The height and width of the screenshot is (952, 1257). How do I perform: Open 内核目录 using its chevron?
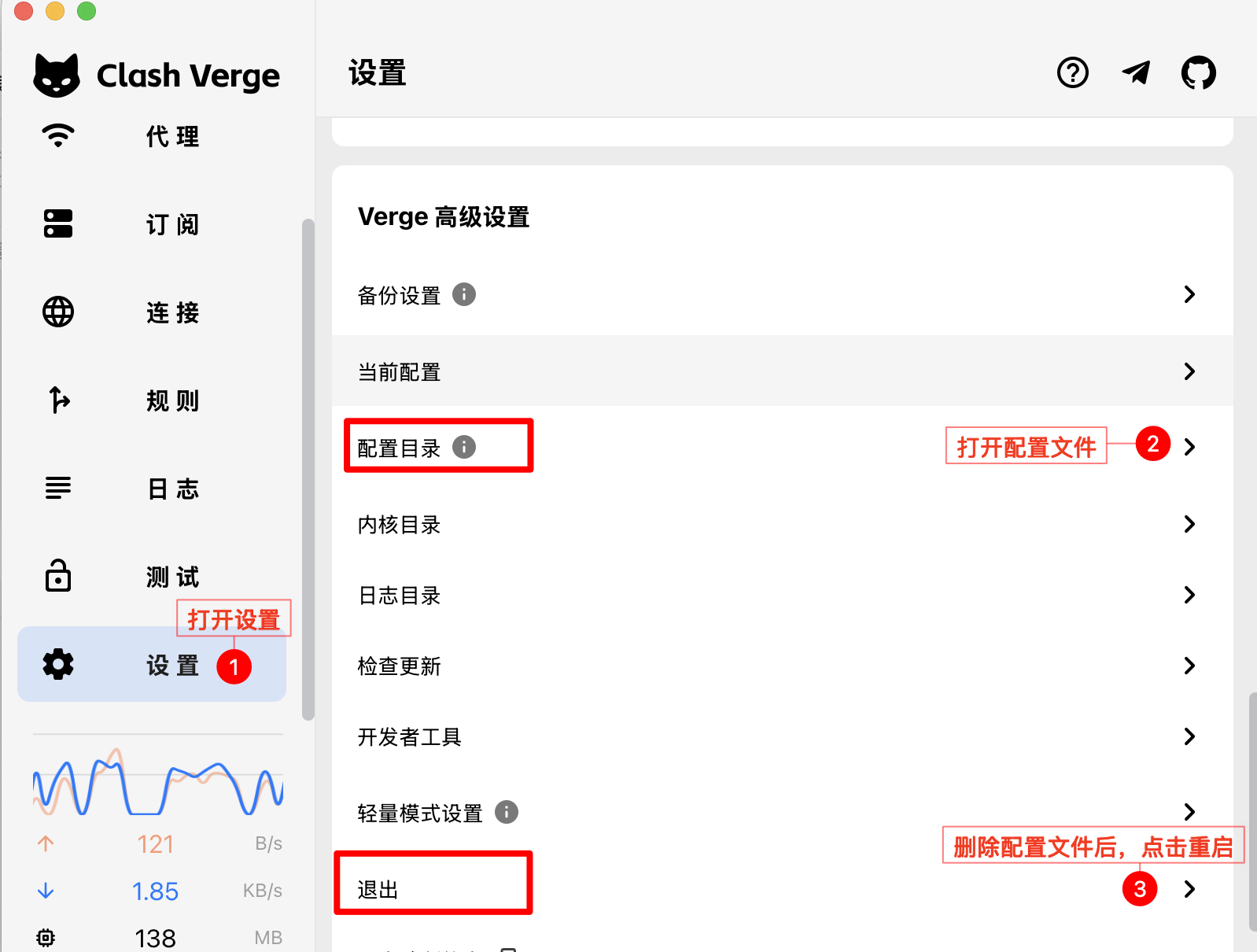tap(1189, 524)
